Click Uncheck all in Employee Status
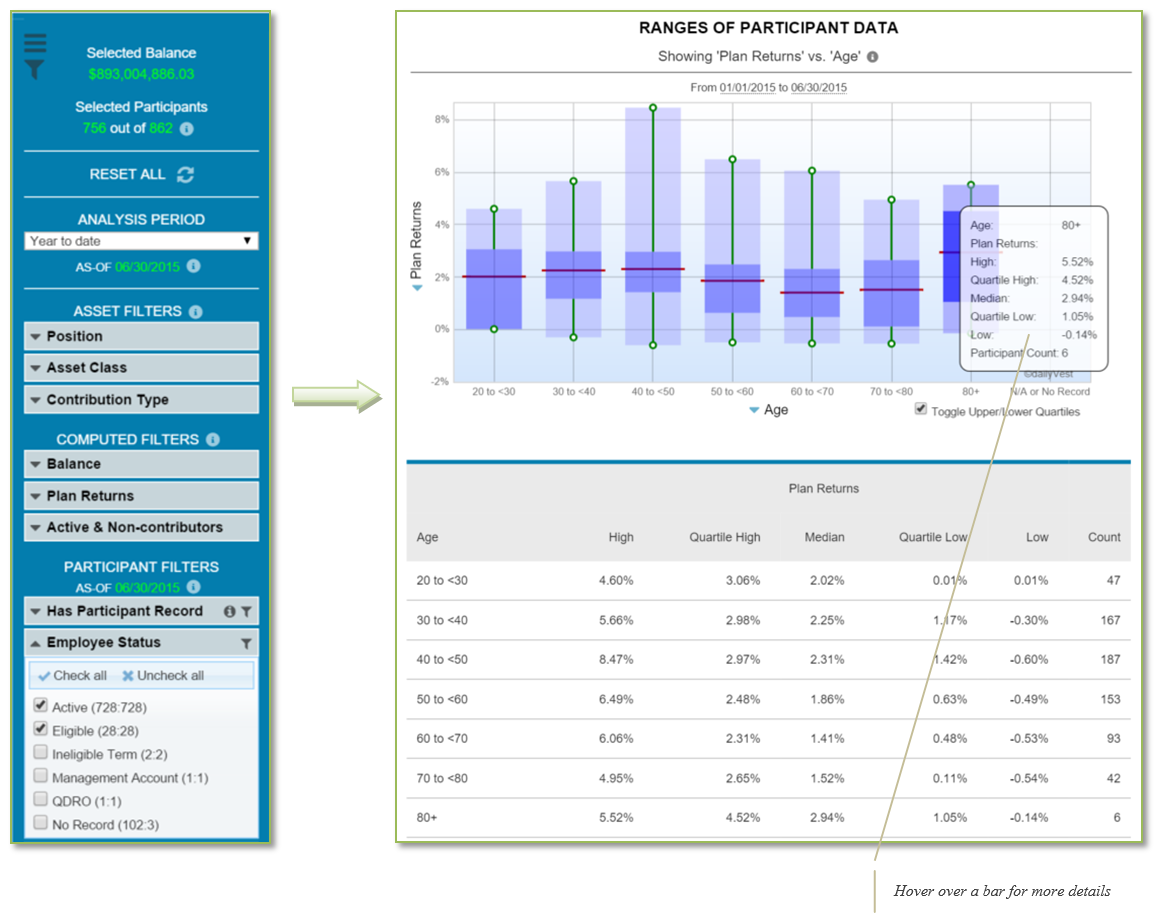The width and height of the screenshot is (1154, 920). pyautogui.click(x=163, y=676)
